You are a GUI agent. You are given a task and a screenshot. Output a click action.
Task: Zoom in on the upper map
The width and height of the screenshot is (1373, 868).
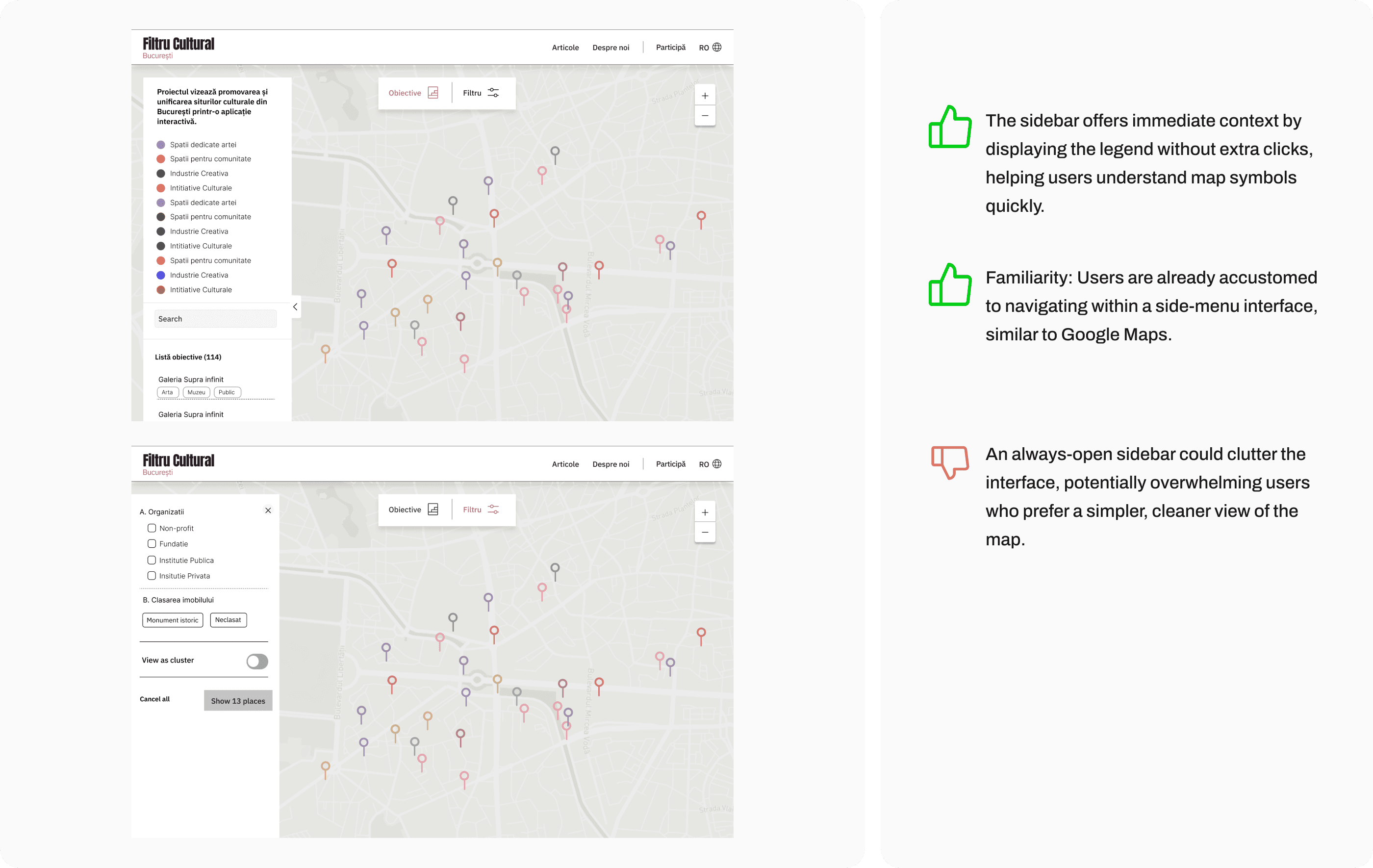(x=705, y=96)
